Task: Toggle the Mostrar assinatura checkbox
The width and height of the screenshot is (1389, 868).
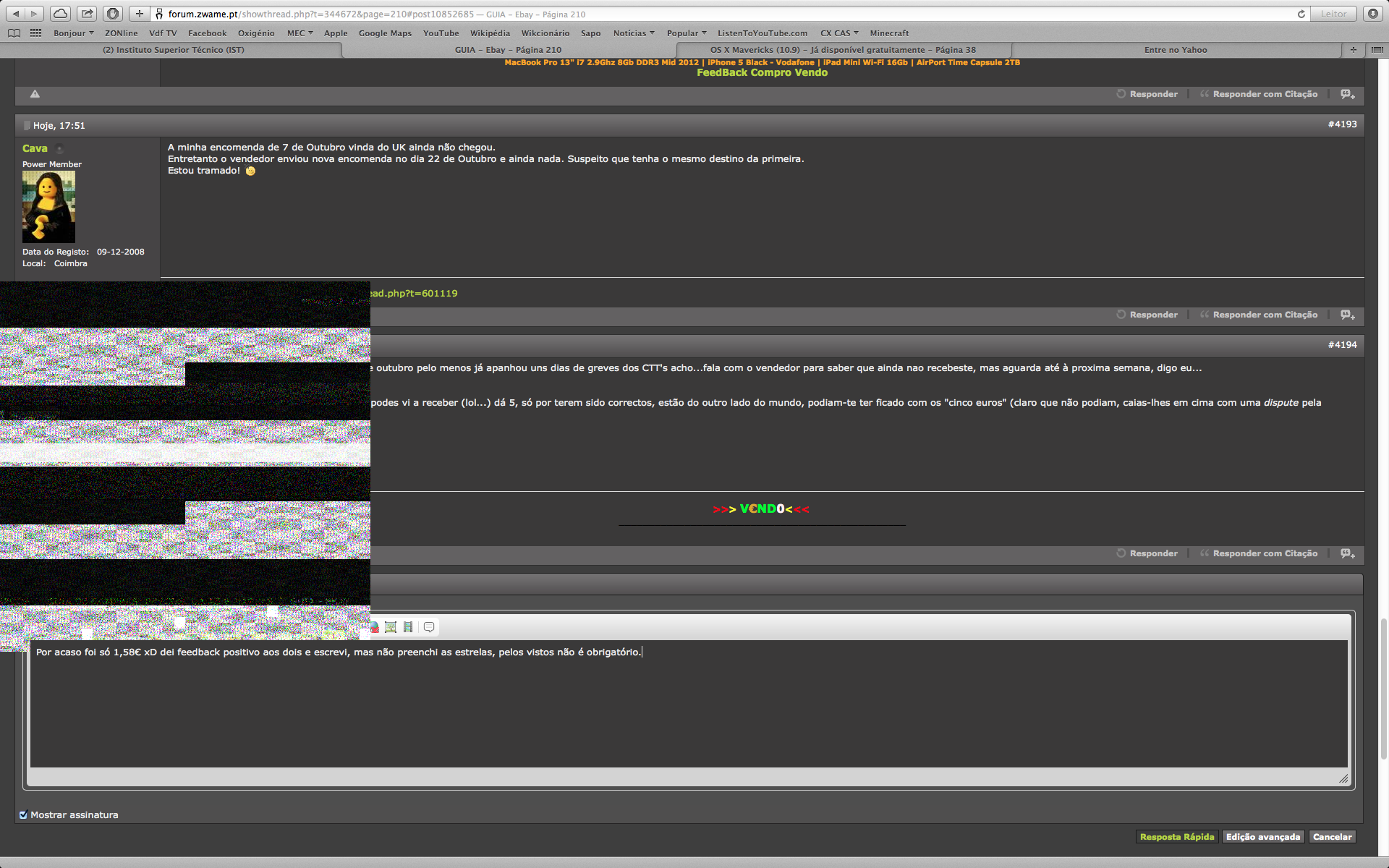Action: point(23,814)
